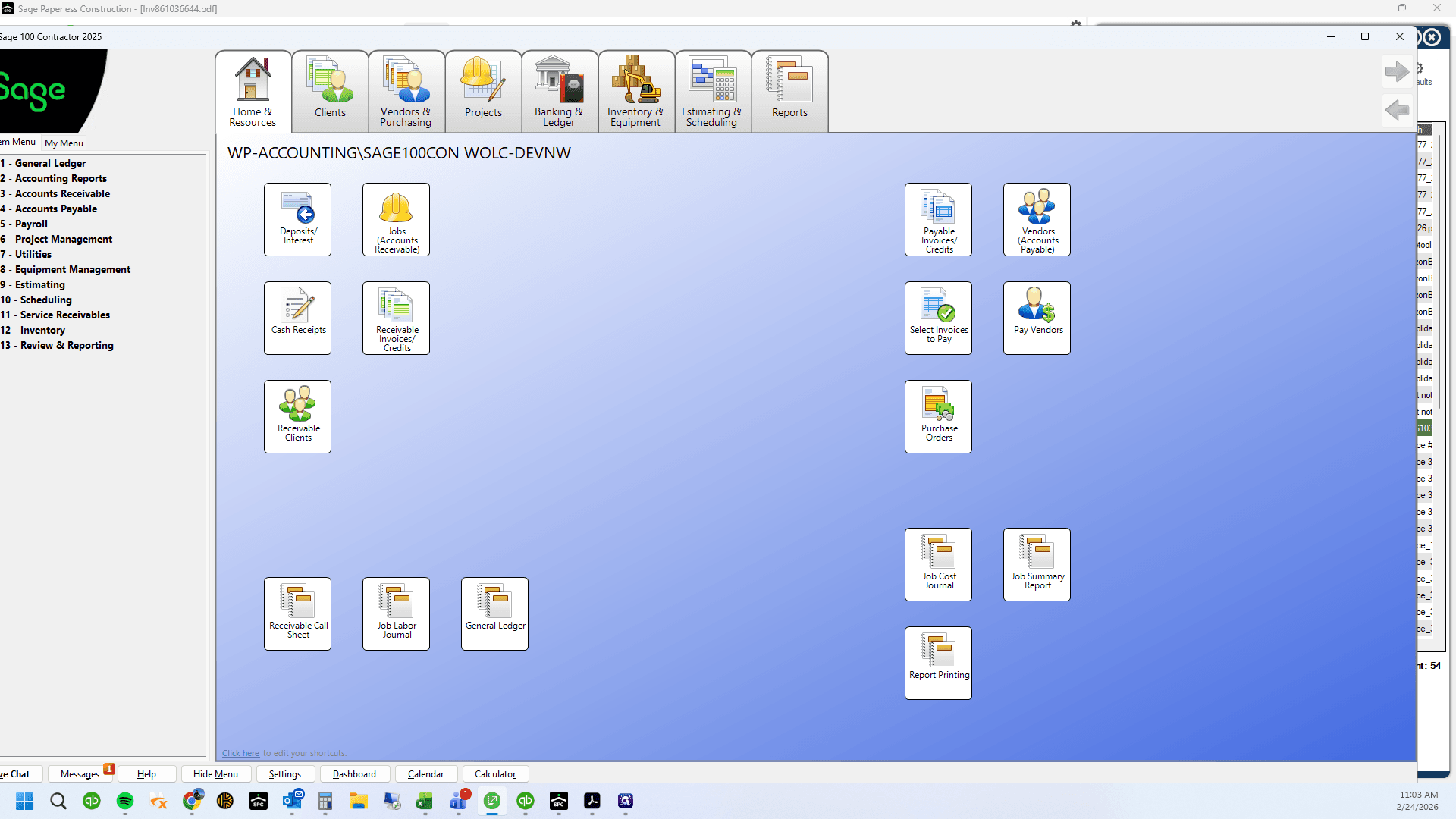1456x819 pixels.
Task: Expand 1 - General Ledger menu
Action: pyautogui.click(x=43, y=163)
